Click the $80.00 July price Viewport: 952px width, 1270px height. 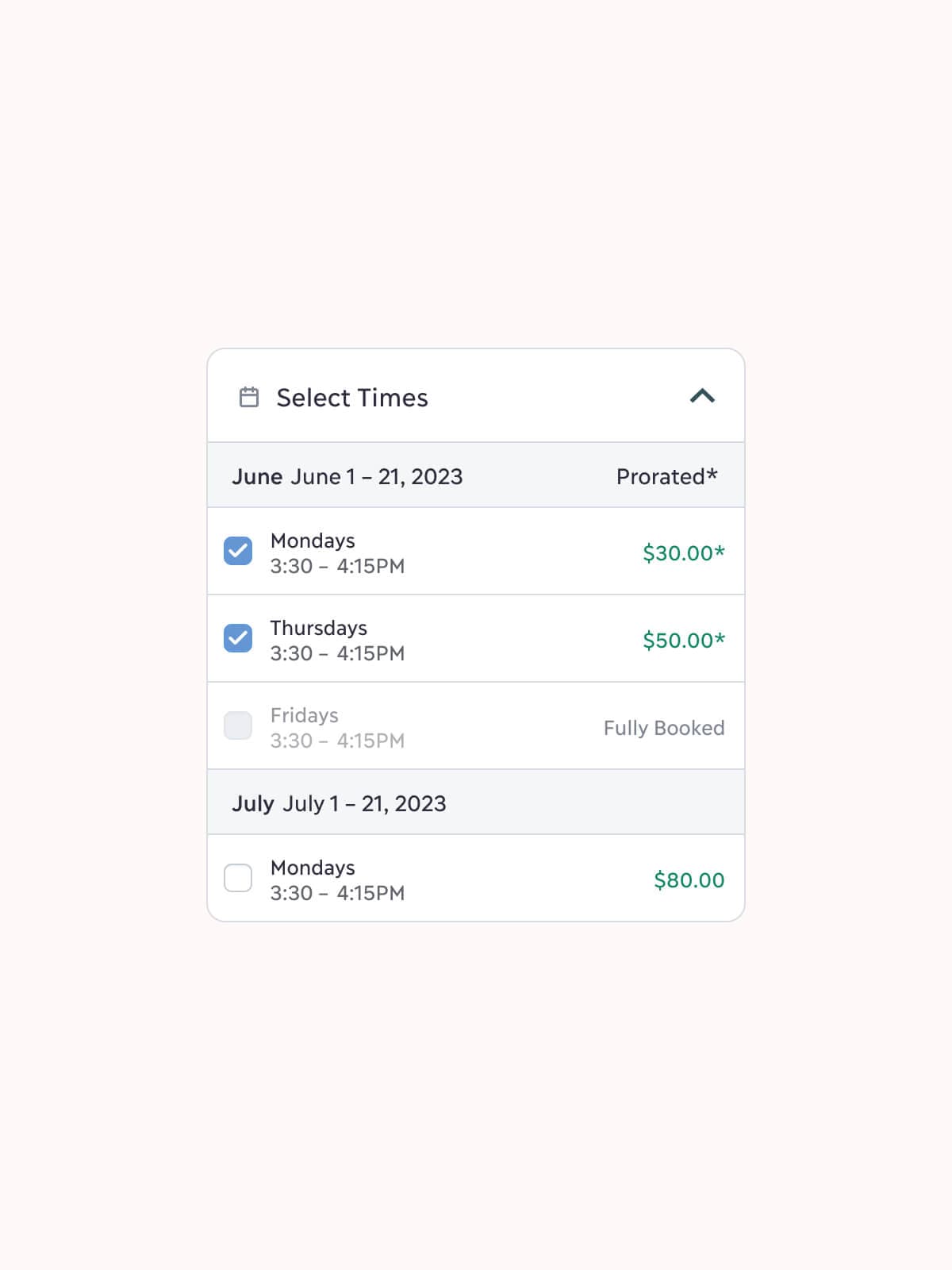pyautogui.click(x=689, y=879)
